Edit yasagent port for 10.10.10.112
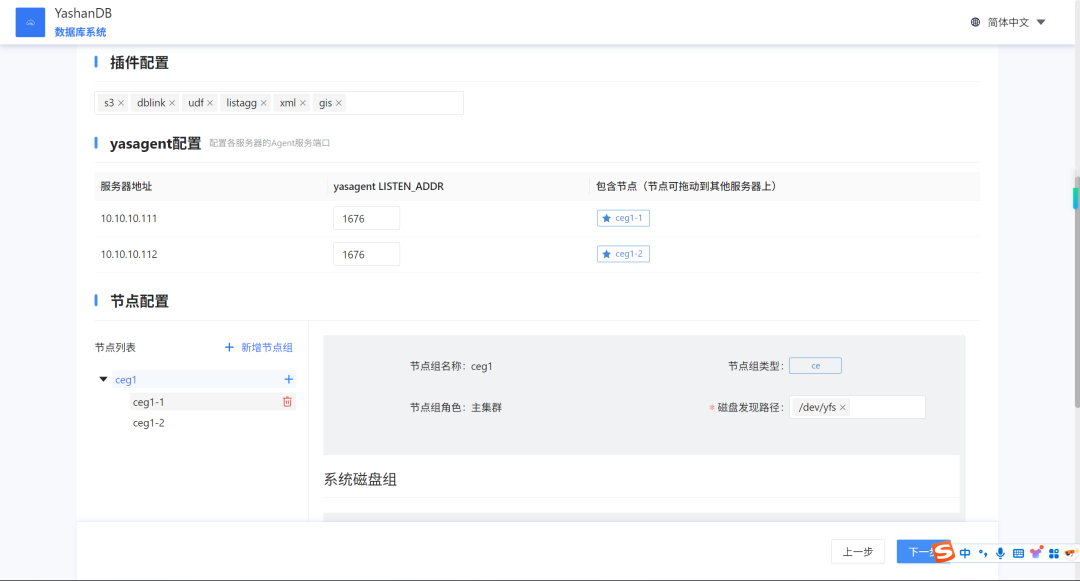This screenshot has height=581, width=1080. pos(366,254)
